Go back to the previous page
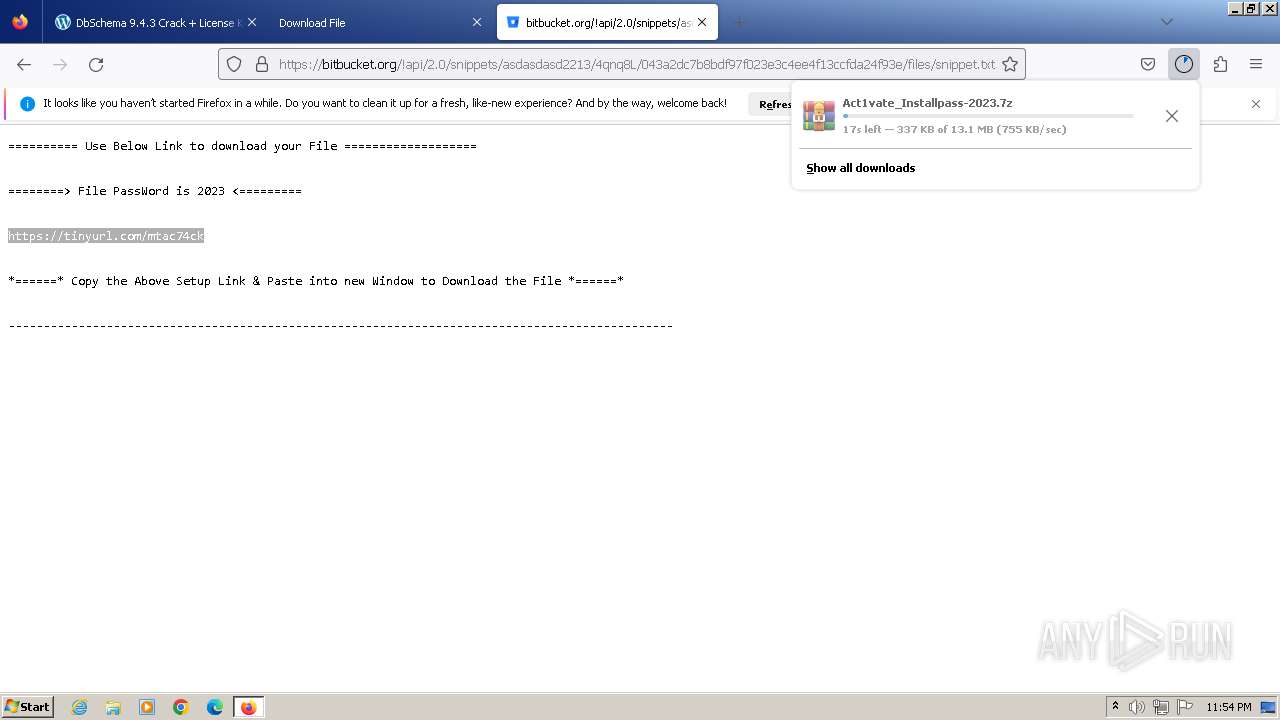Viewport: 1280px width, 720px height. click(24, 64)
